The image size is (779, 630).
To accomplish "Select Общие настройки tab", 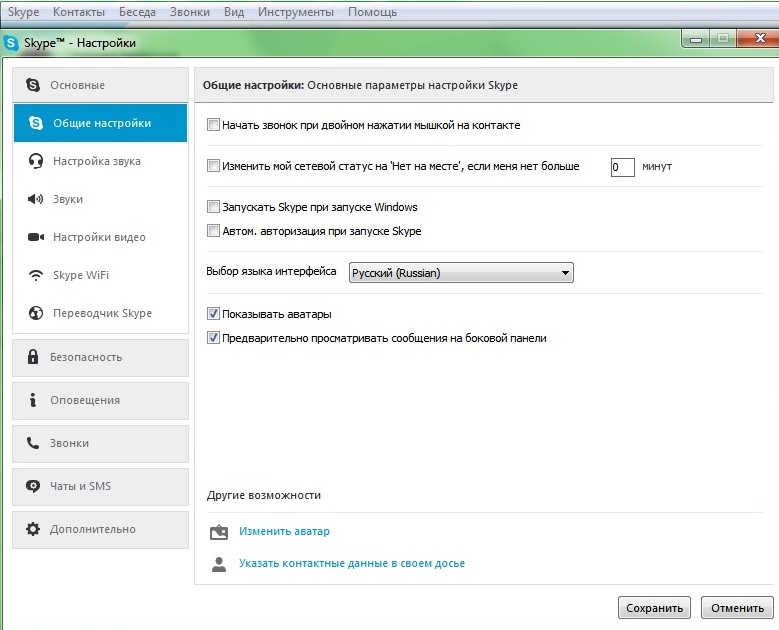I will 100,123.
